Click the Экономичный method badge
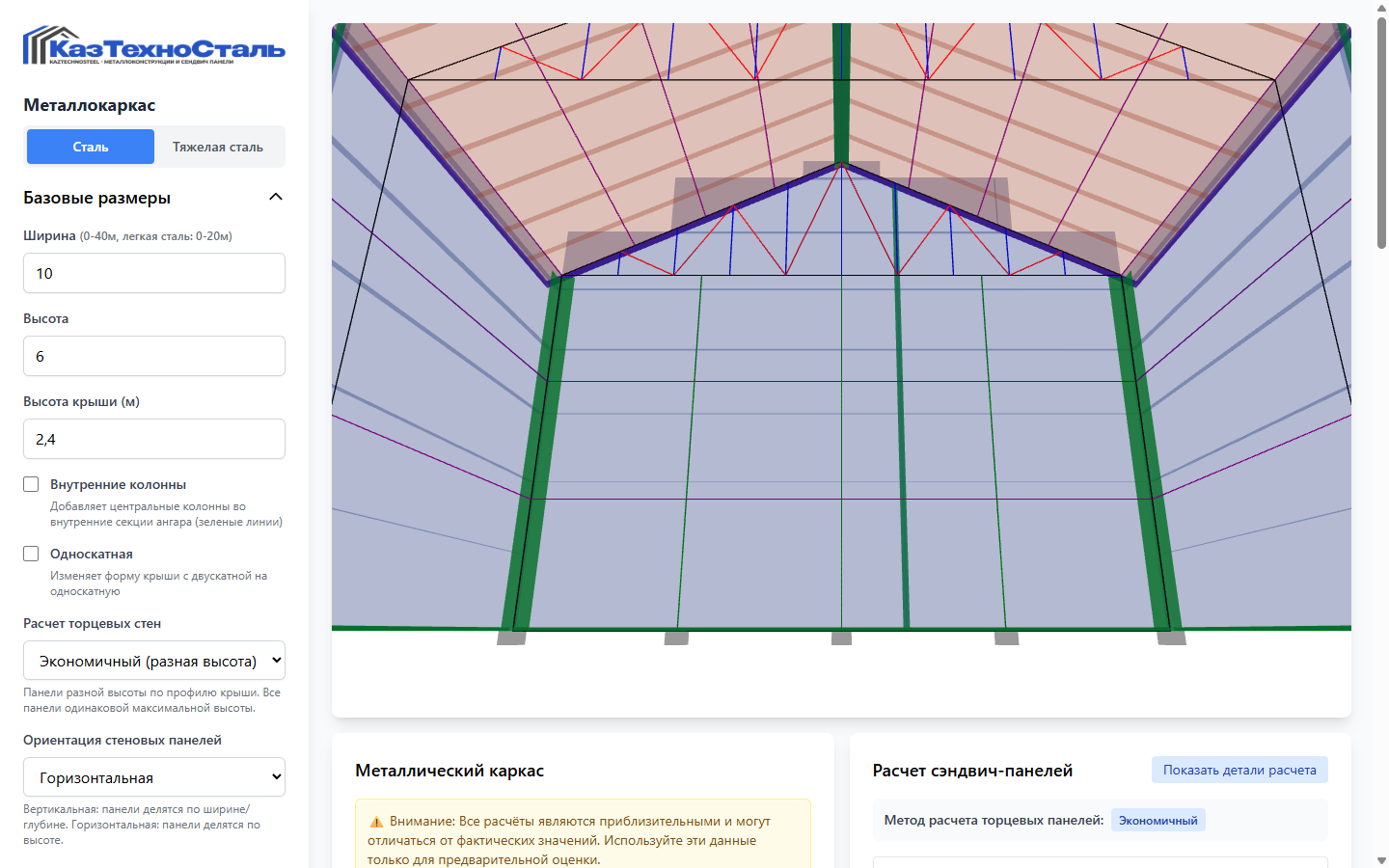This screenshot has width=1389, height=868. click(1157, 821)
